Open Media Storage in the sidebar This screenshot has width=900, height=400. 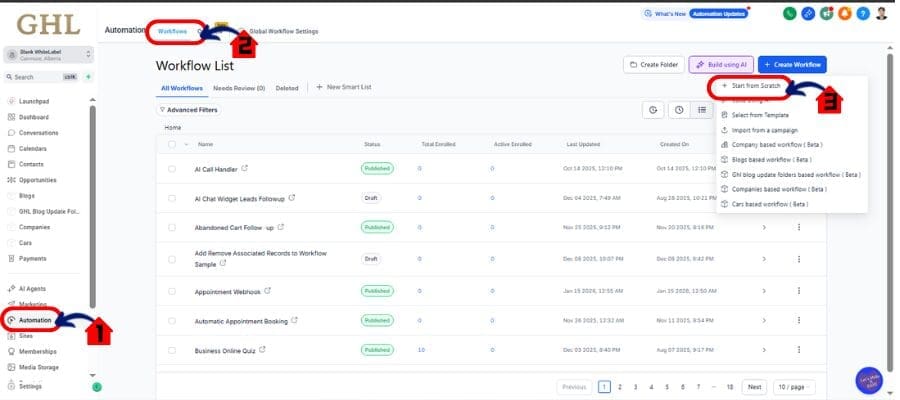click(x=38, y=367)
